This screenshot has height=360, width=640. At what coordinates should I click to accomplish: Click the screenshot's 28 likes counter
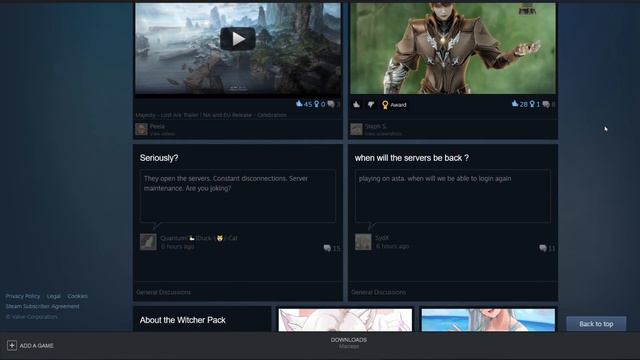[x=519, y=104]
